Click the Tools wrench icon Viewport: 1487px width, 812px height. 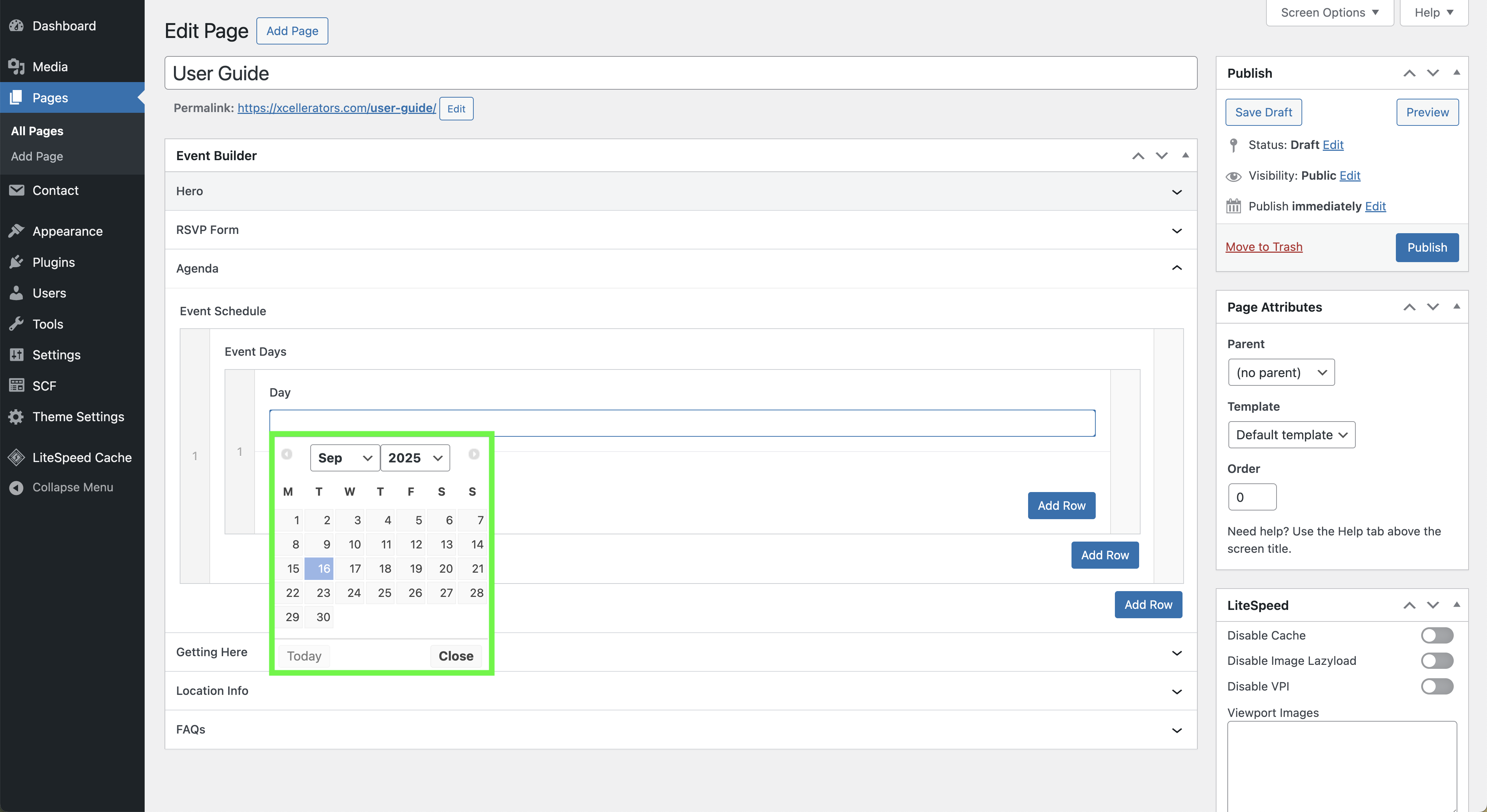16,324
